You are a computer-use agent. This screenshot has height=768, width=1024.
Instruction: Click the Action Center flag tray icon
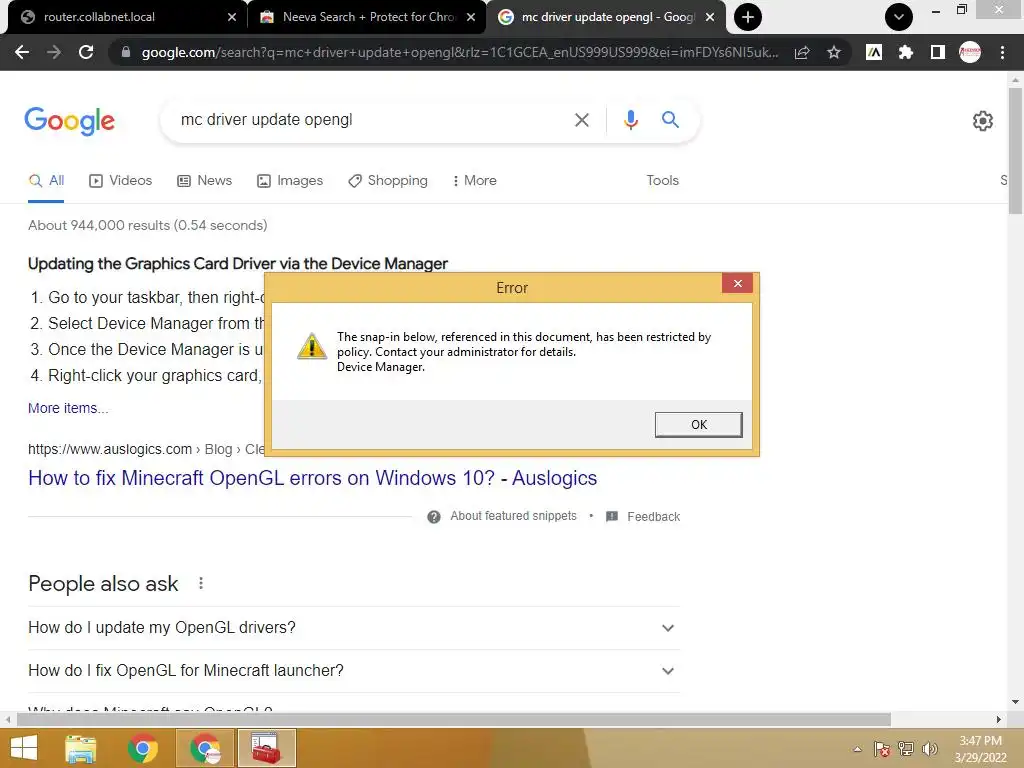881,749
